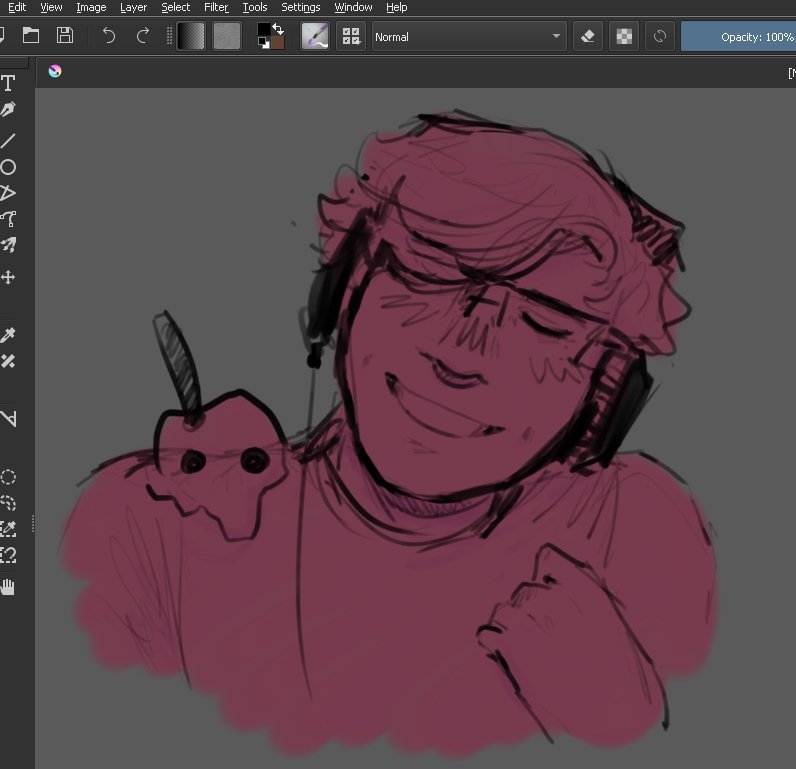
Task: Open the Filter menu
Action: pyautogui.click(x=216, y=7)
